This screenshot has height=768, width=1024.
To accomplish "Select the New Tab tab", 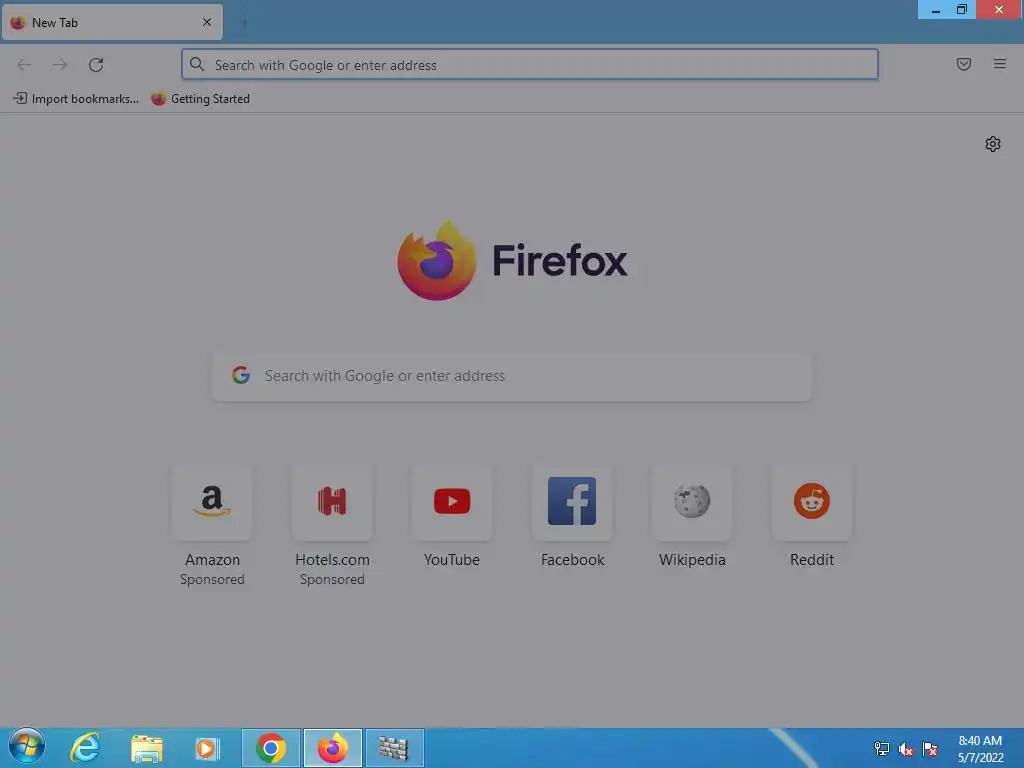I will coord(112,23).
